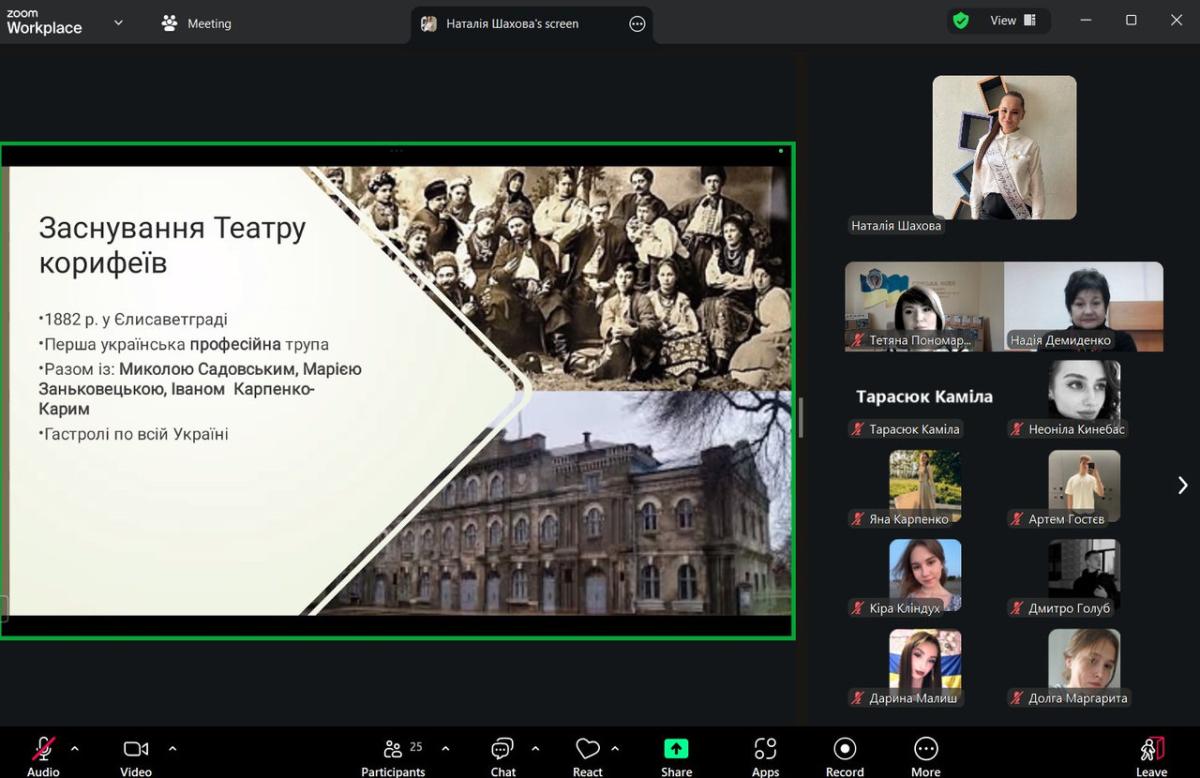The width and height of the screenshot is (1200, 778).
Task: Unmute microphone with Audio button
Action: tap(43, 750)
